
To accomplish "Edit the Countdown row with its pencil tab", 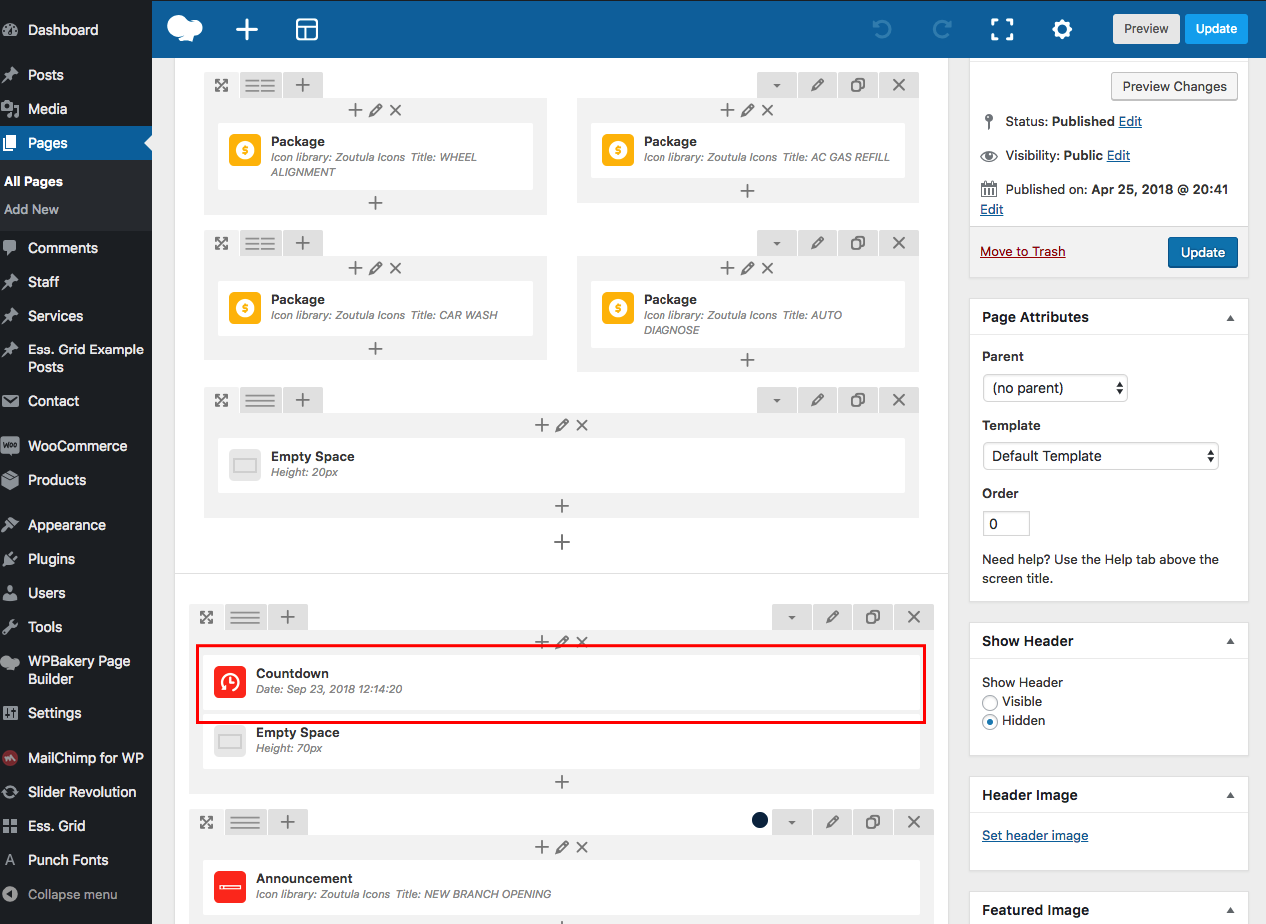I will [x=832, y=617].
